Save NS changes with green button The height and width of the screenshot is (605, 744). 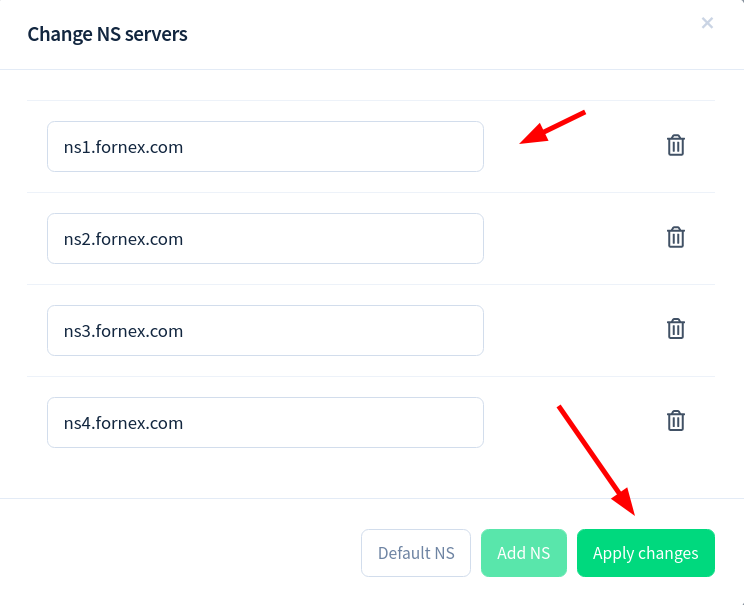(x=646, y=553)
